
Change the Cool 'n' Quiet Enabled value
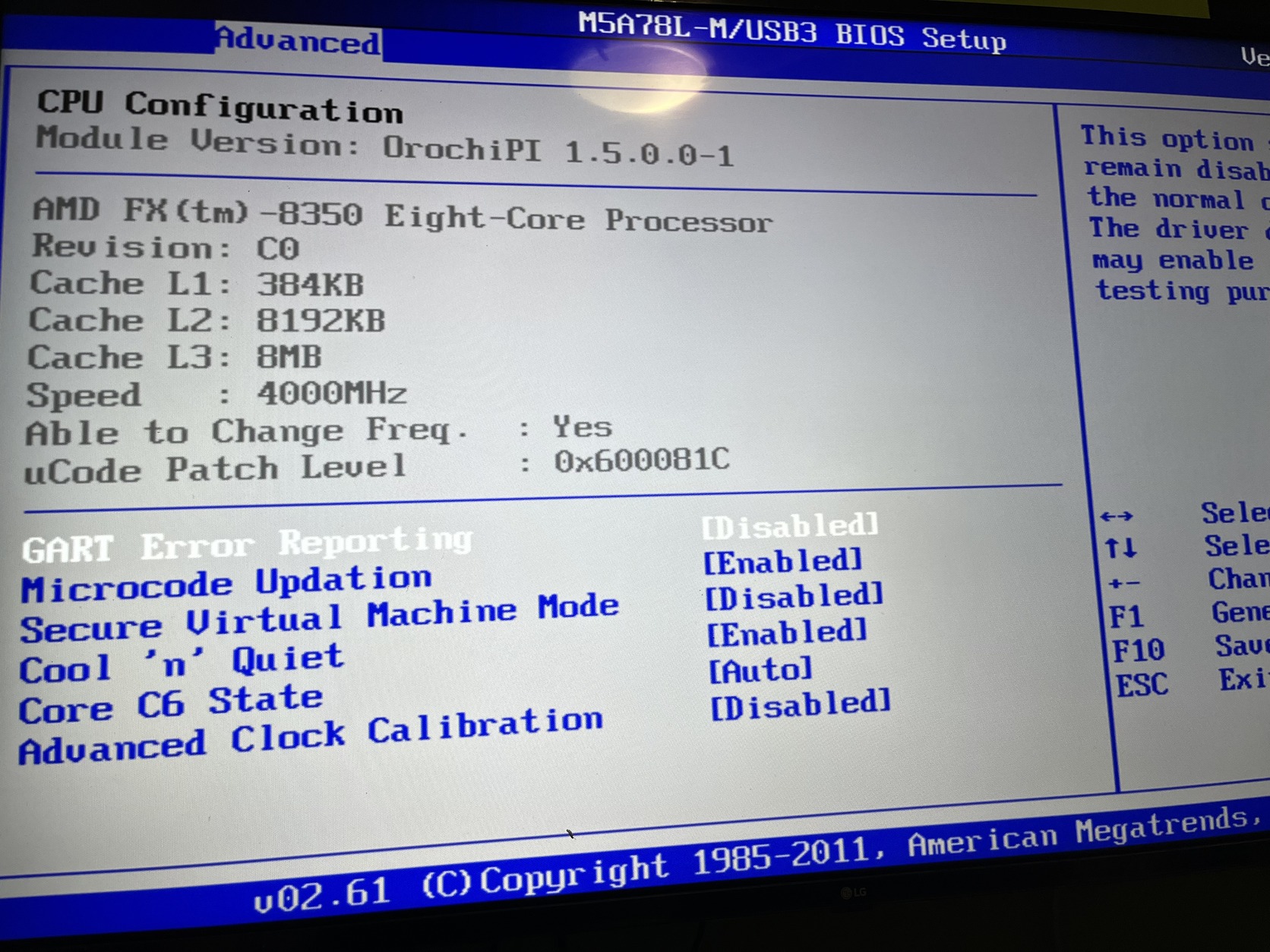pyautogui.click(x=787, y=633)
